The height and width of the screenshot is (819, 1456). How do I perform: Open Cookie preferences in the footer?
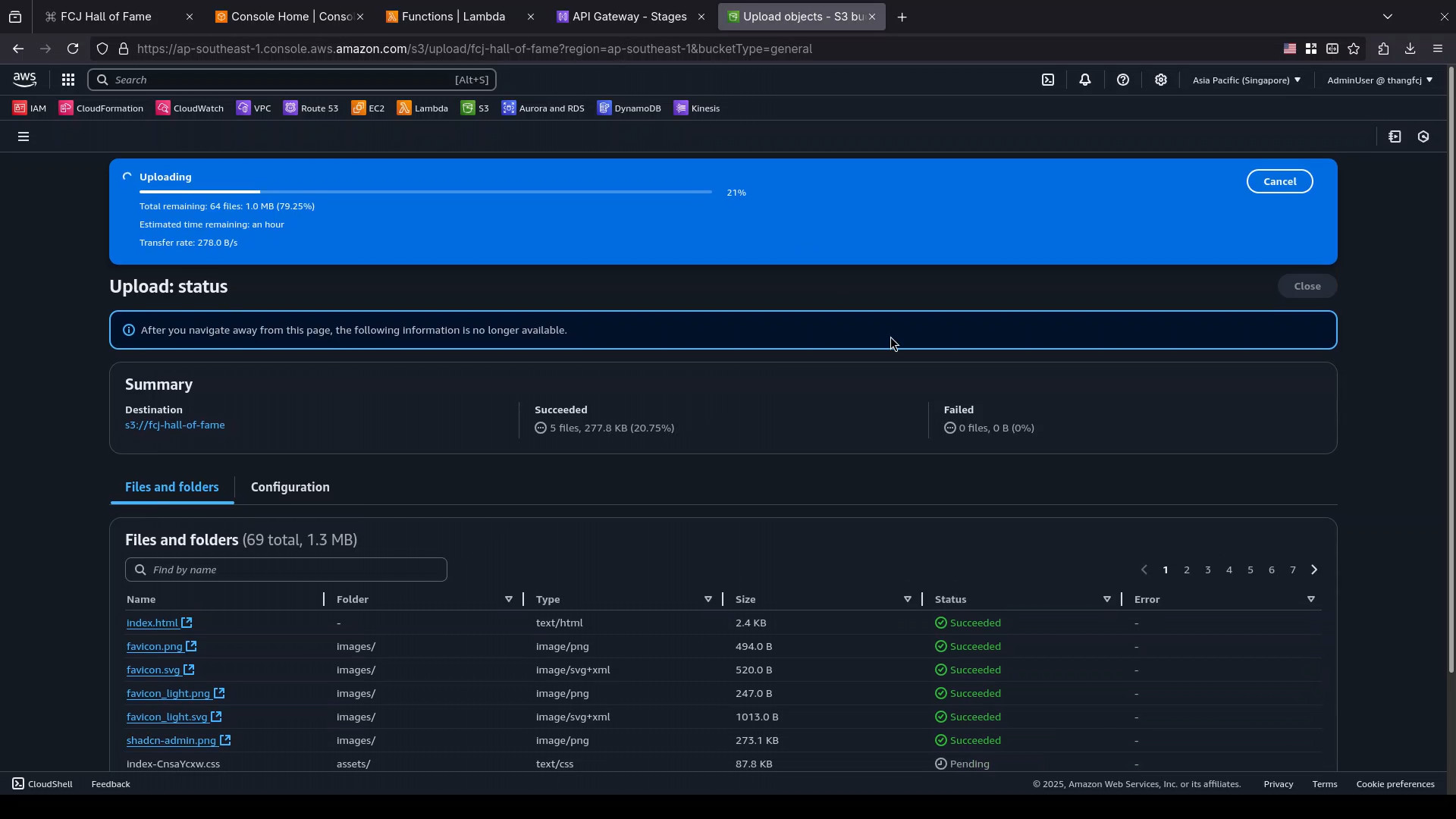pos(1395,784)
